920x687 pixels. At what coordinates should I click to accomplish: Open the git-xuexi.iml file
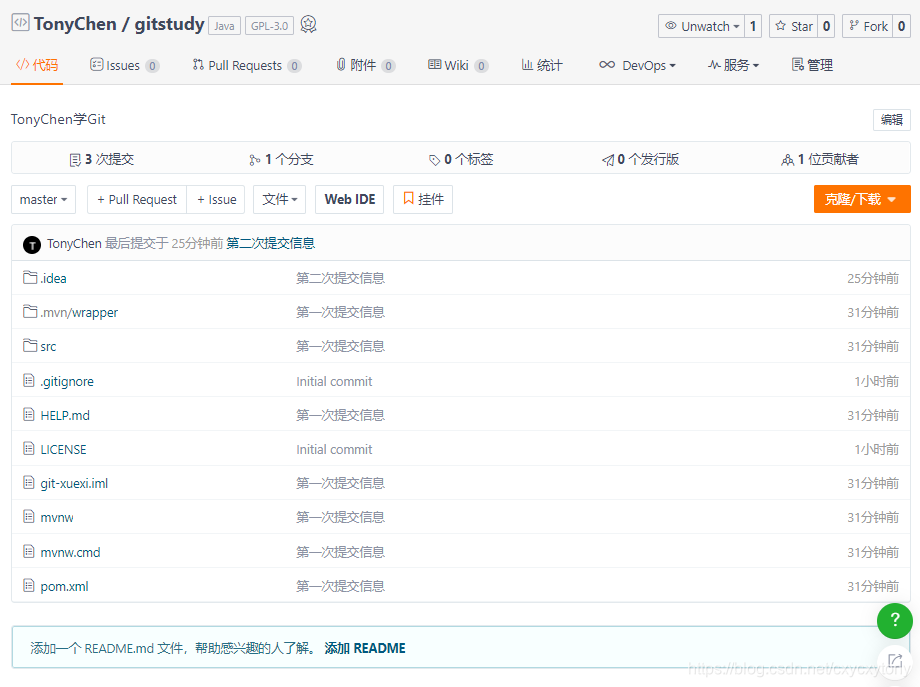point(75,483)
